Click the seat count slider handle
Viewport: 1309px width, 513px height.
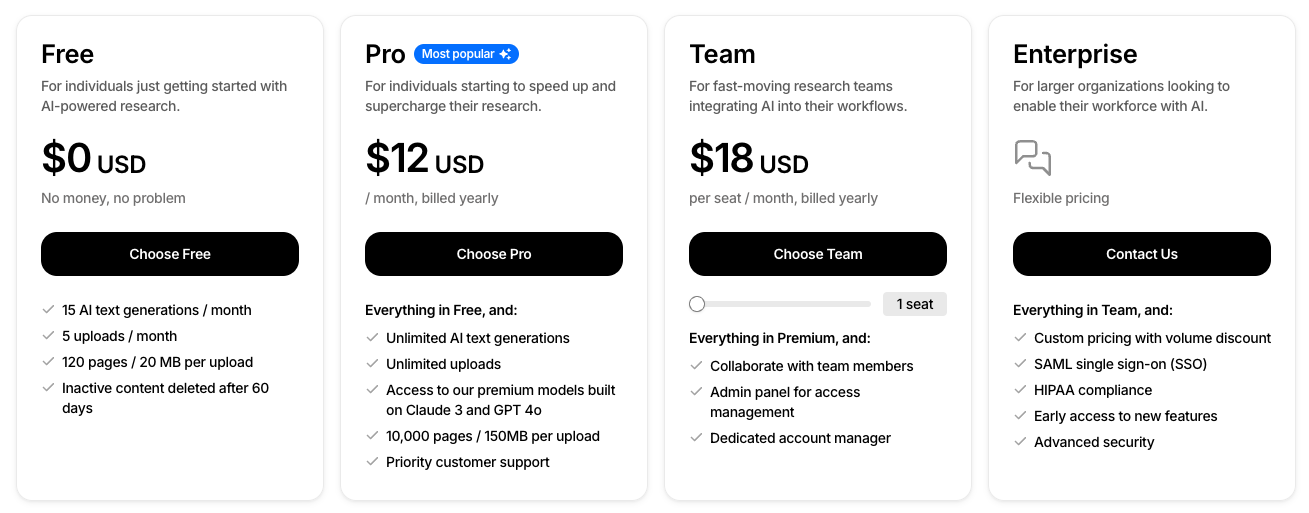pyautogui.click(x=697, y=304)
